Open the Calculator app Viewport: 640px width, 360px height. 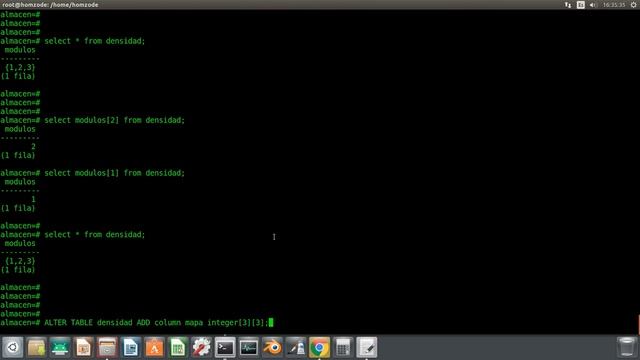click(x=343, y=347)
